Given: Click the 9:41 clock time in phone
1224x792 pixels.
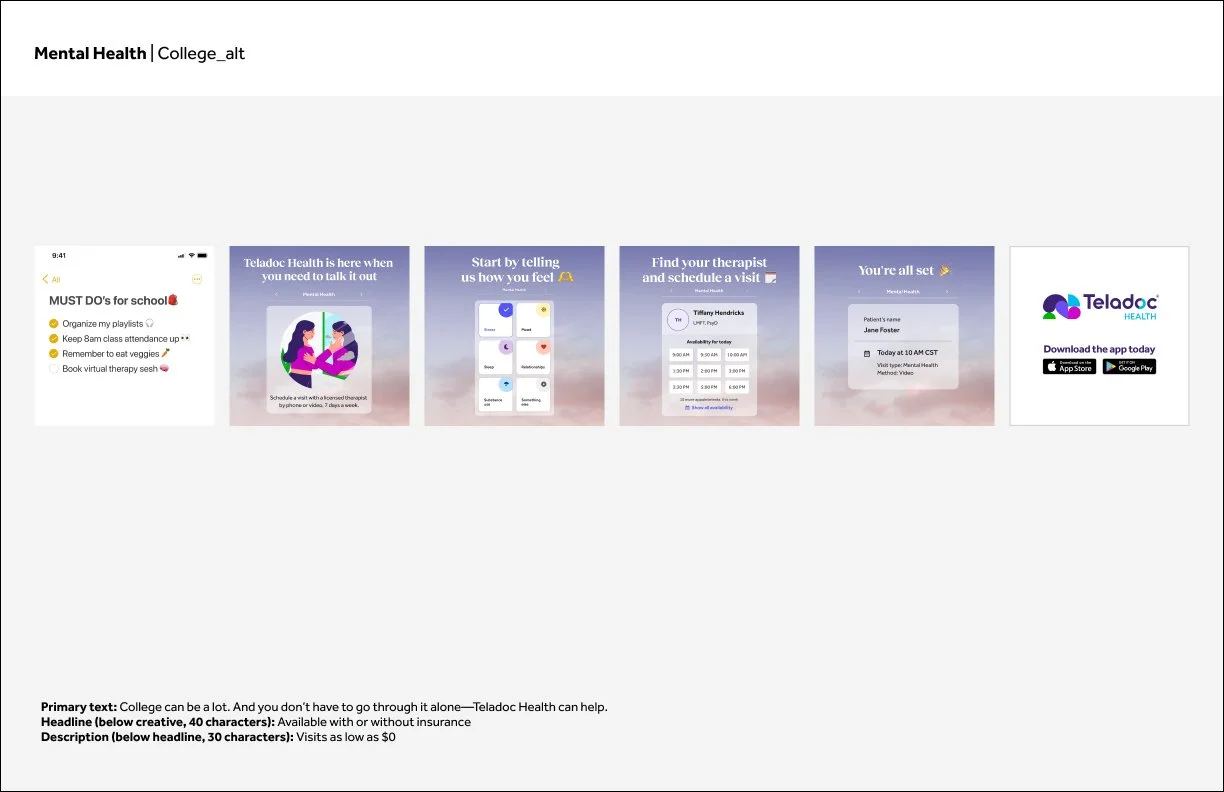Looking at the screenshot, I should click(59, 256).
